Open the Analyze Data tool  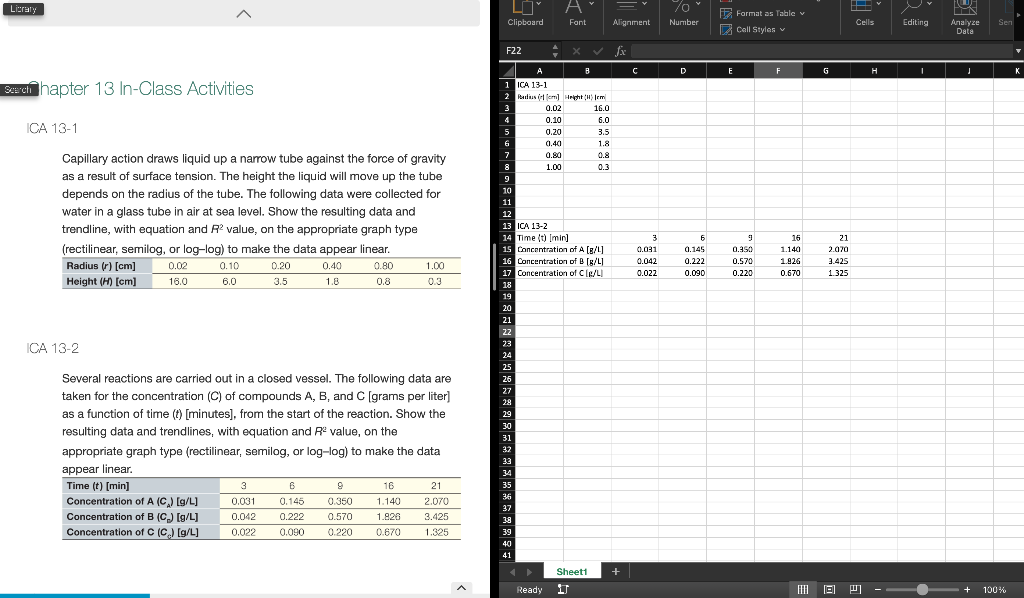[x=963, y=18]
